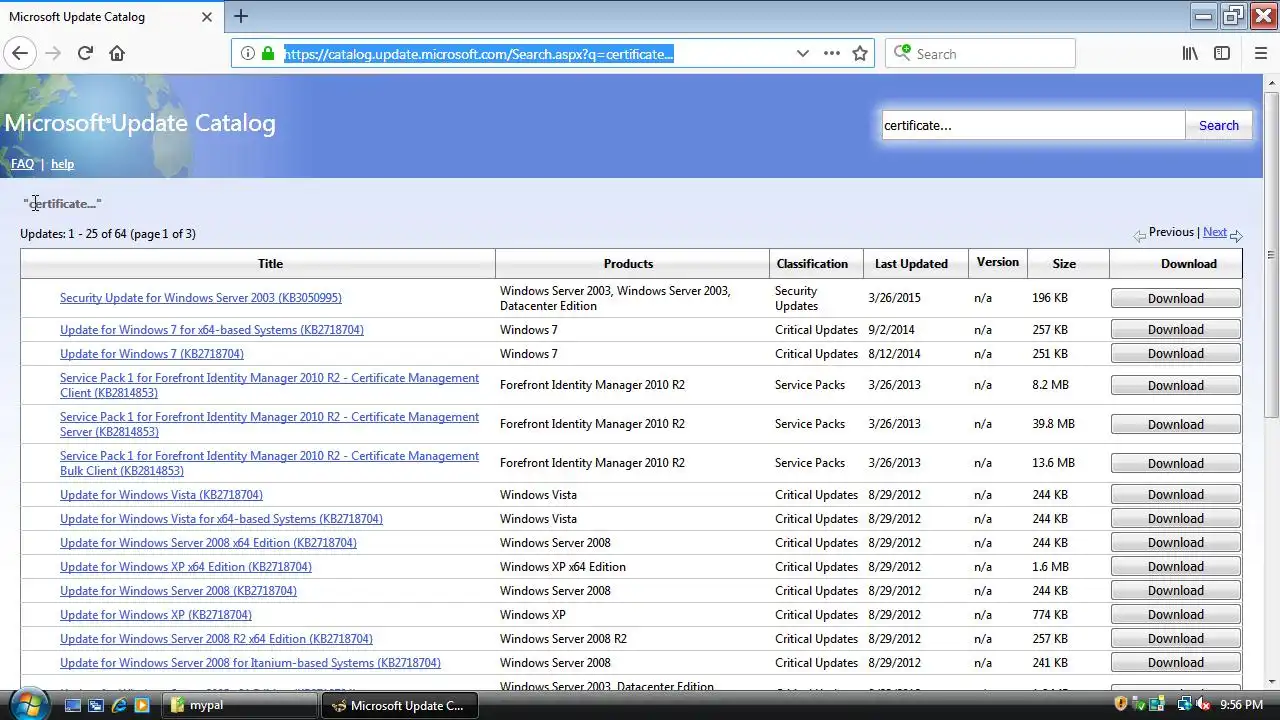Switch to the mypal taskbar window
The height and width of the screenshot is (720, 1280).
240,705
